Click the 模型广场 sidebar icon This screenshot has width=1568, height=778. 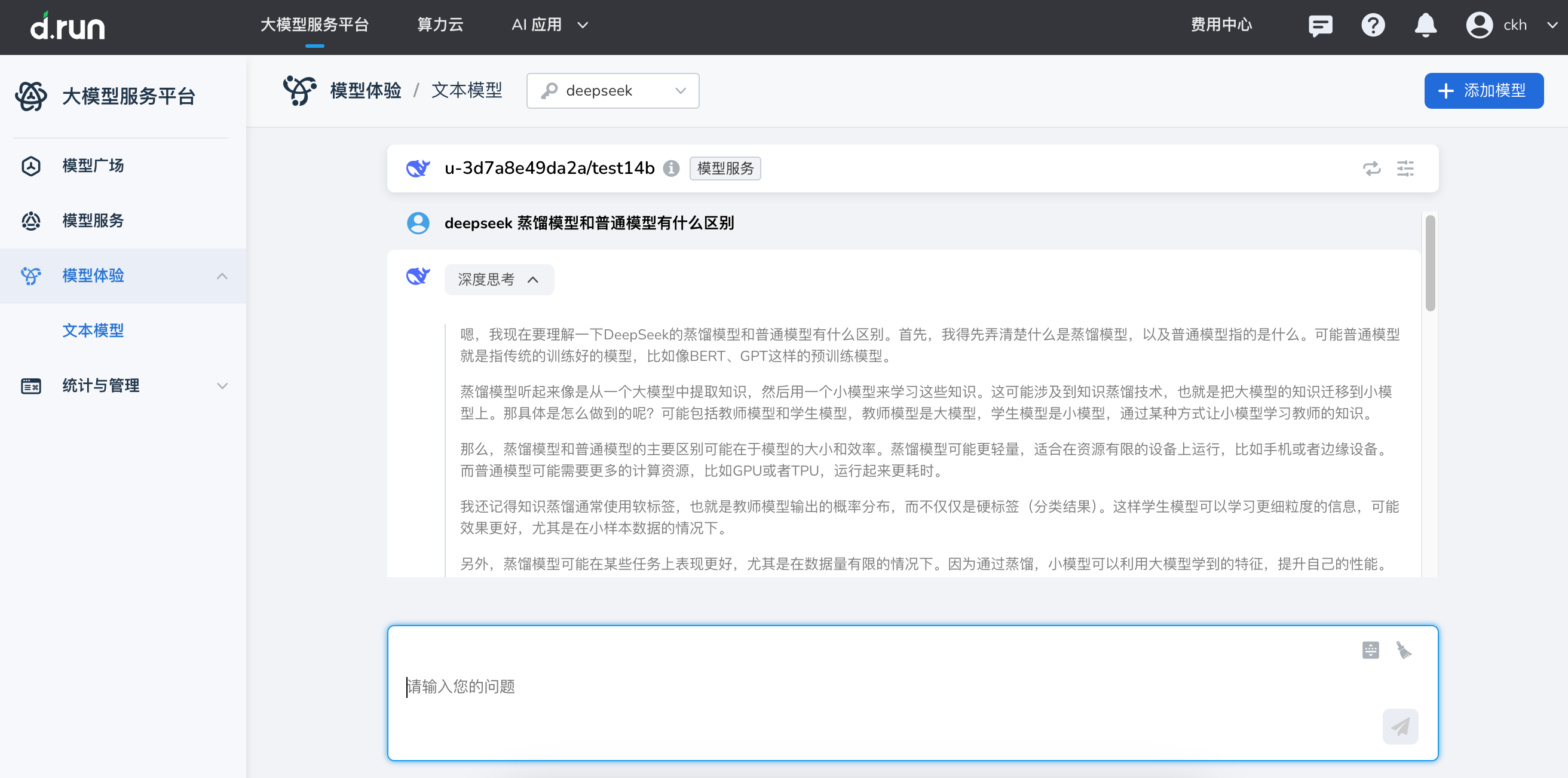click(30, 166)
